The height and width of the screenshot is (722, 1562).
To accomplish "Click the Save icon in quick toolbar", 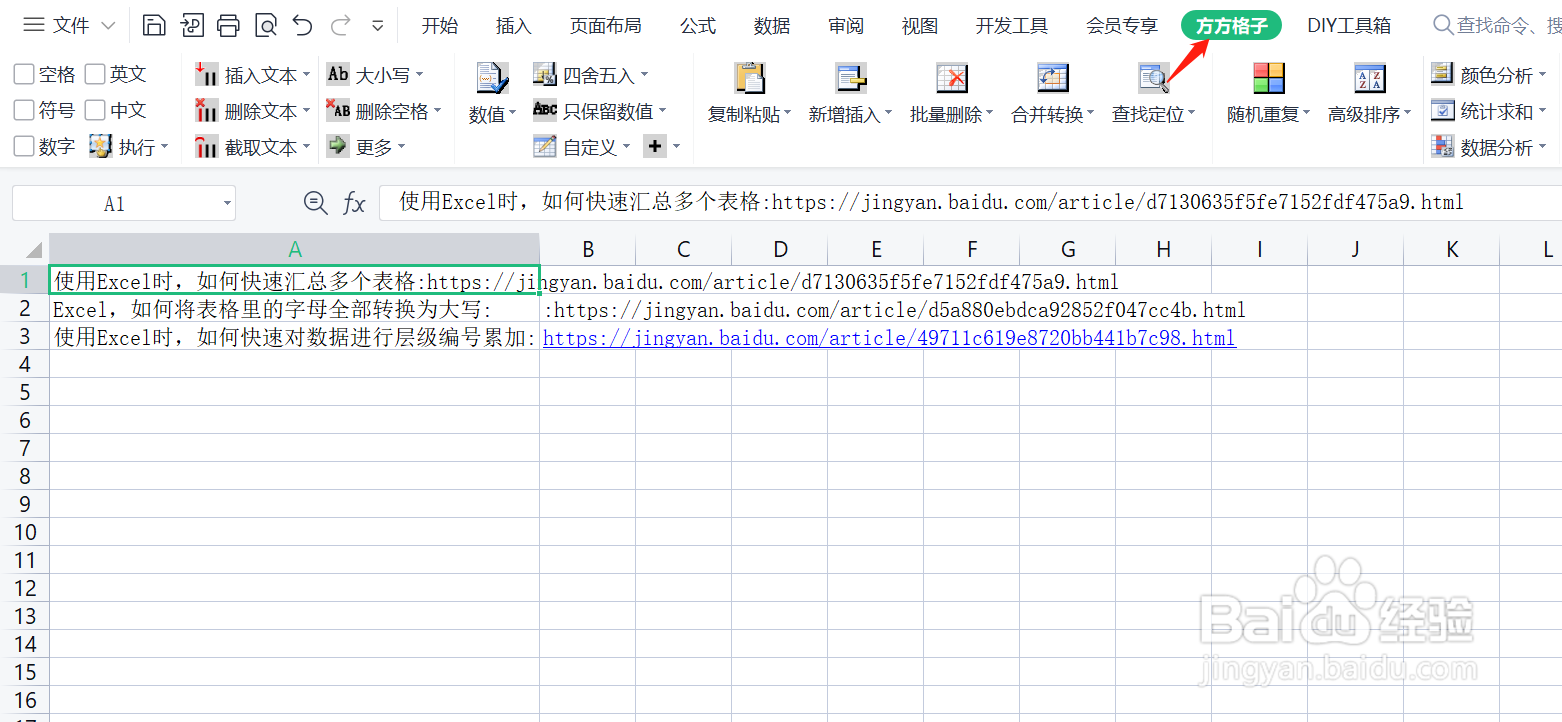I will 153,26.
